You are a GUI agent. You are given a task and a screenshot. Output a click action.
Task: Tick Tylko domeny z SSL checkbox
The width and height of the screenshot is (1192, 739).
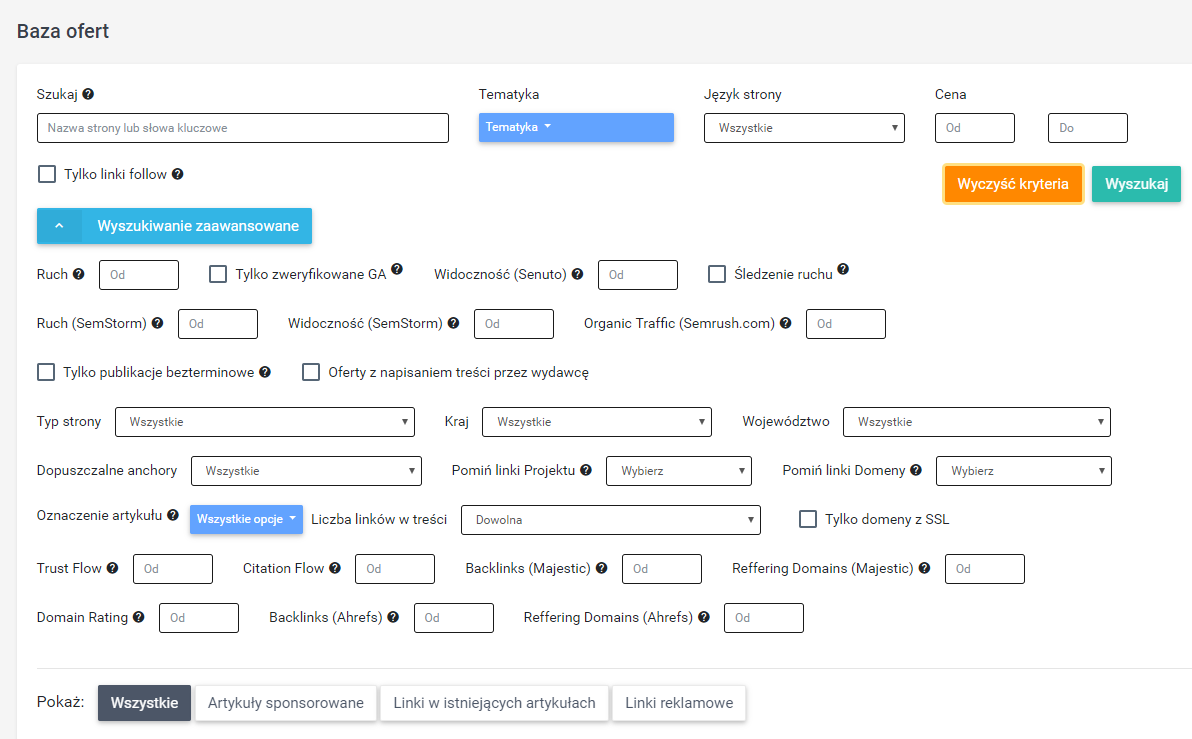[808, 519]
